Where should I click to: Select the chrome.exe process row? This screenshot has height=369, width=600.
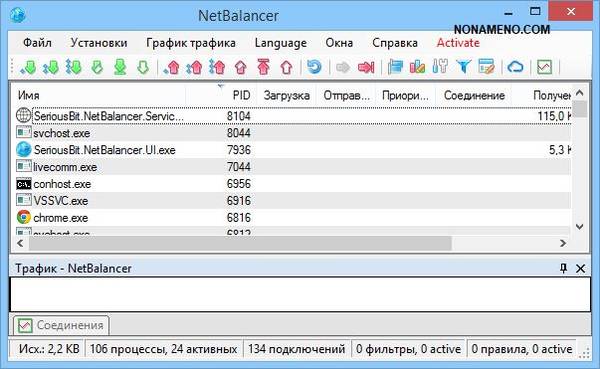point(293,217)
